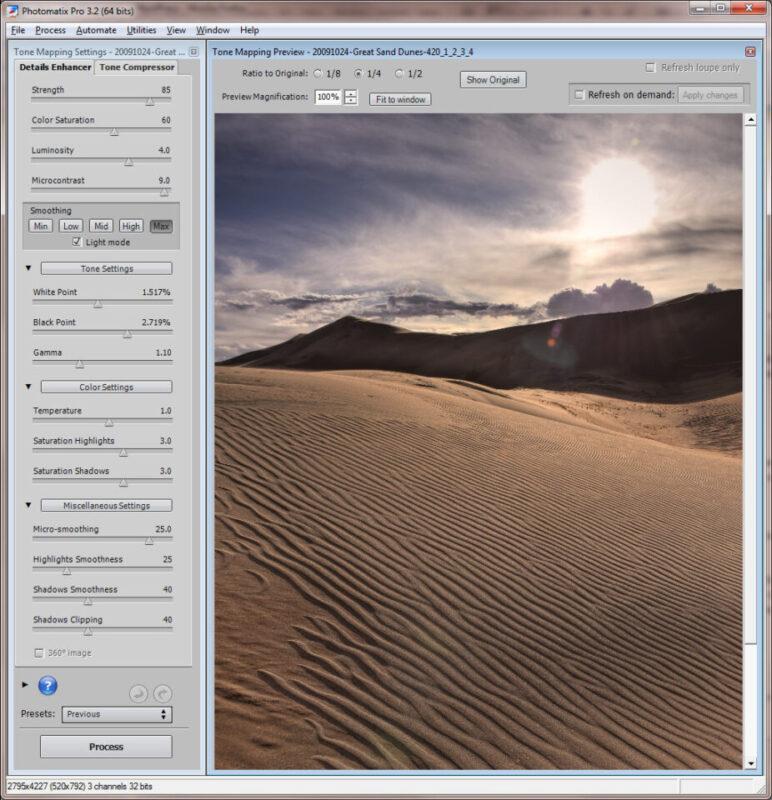
Task: Click the Strength slider handle
Action: tap(150, 101)
